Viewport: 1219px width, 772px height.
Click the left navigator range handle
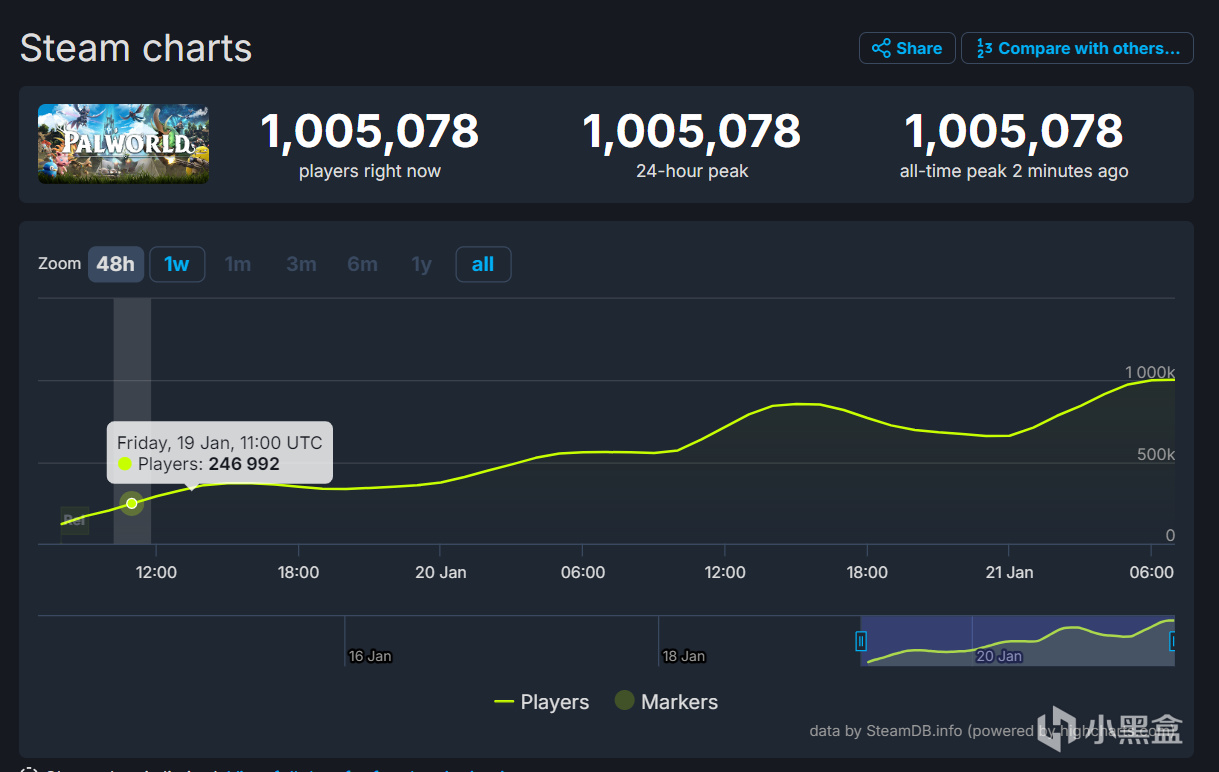[x=861, y=641]
